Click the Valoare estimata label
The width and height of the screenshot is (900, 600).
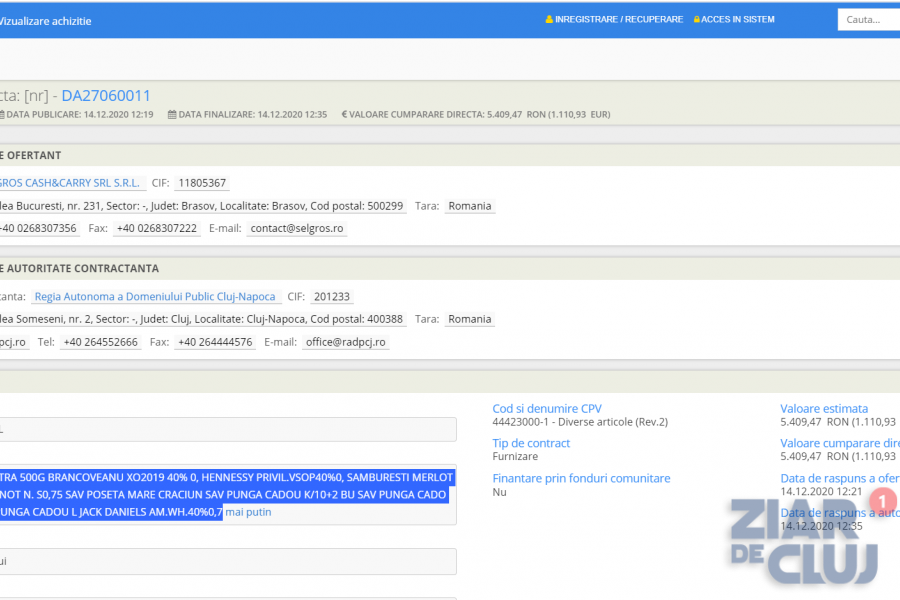(x=824, y=408)
